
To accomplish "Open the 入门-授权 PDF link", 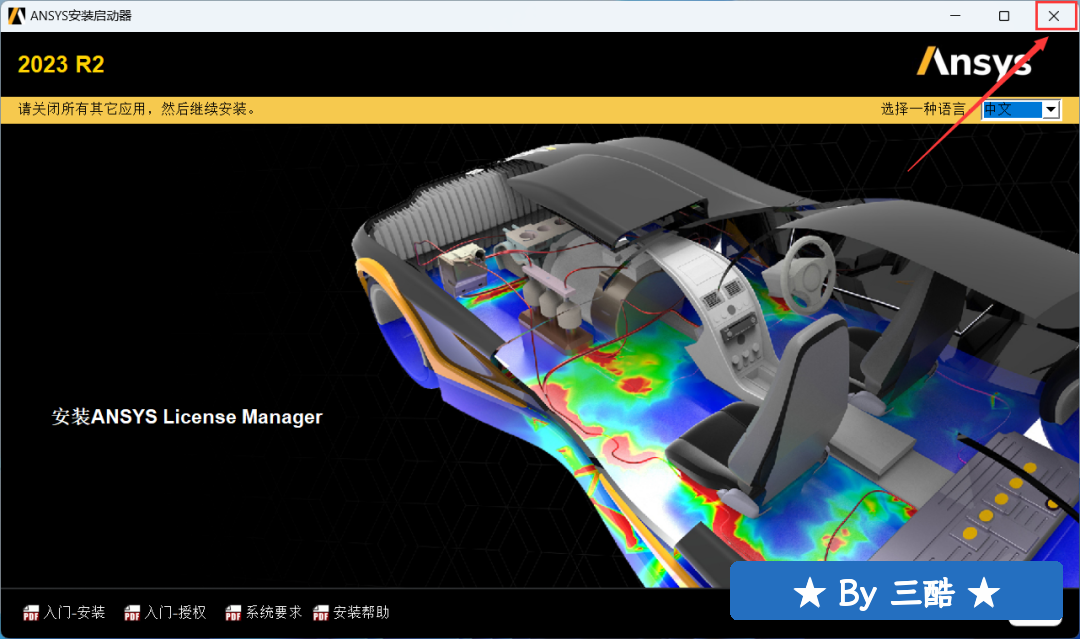I will point(165,612).
